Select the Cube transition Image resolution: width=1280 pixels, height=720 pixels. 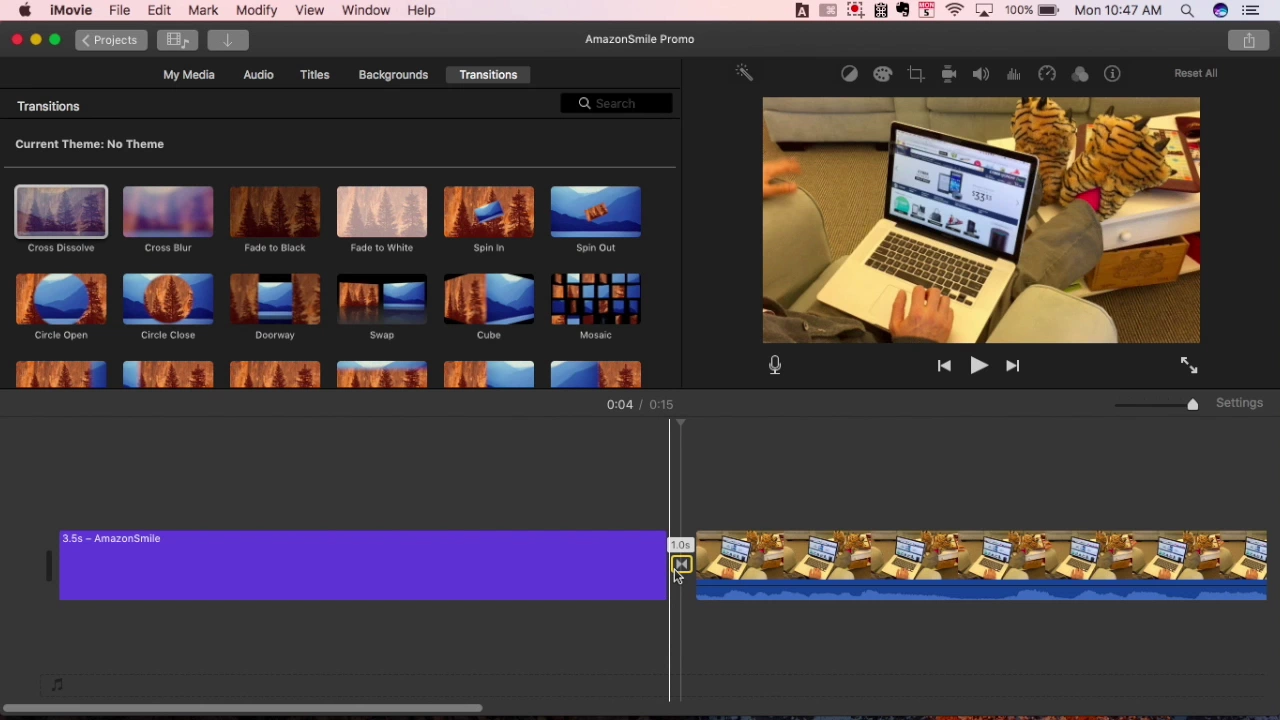[x=489, y=299]
